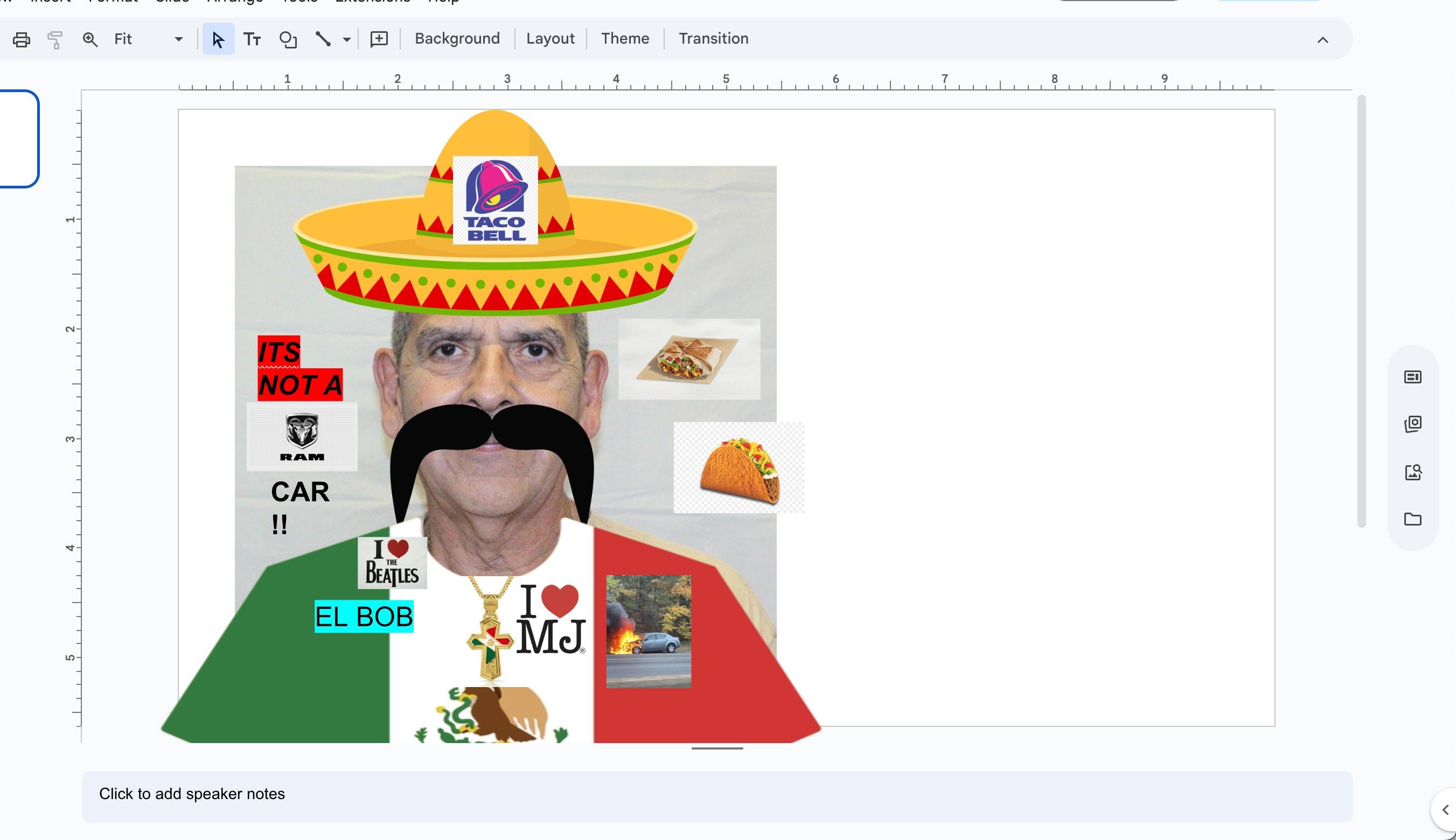Open the folder icon in right sidebar

pyautogui.click(x=1412, y=519)
